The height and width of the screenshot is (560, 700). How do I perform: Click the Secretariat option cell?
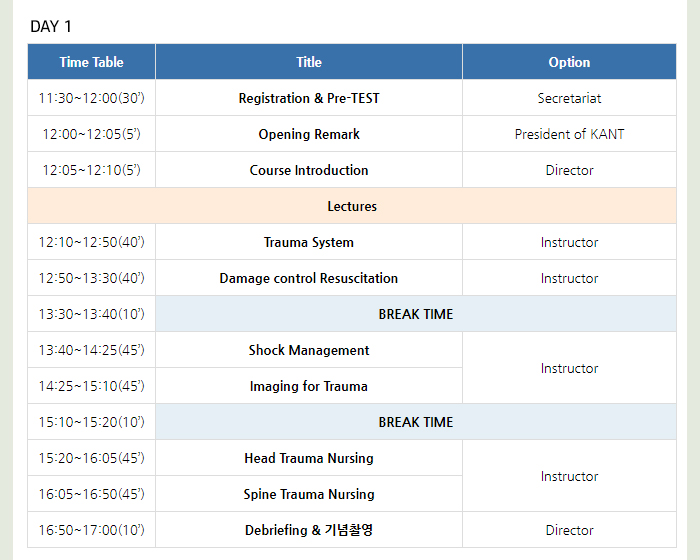point(569,98)
